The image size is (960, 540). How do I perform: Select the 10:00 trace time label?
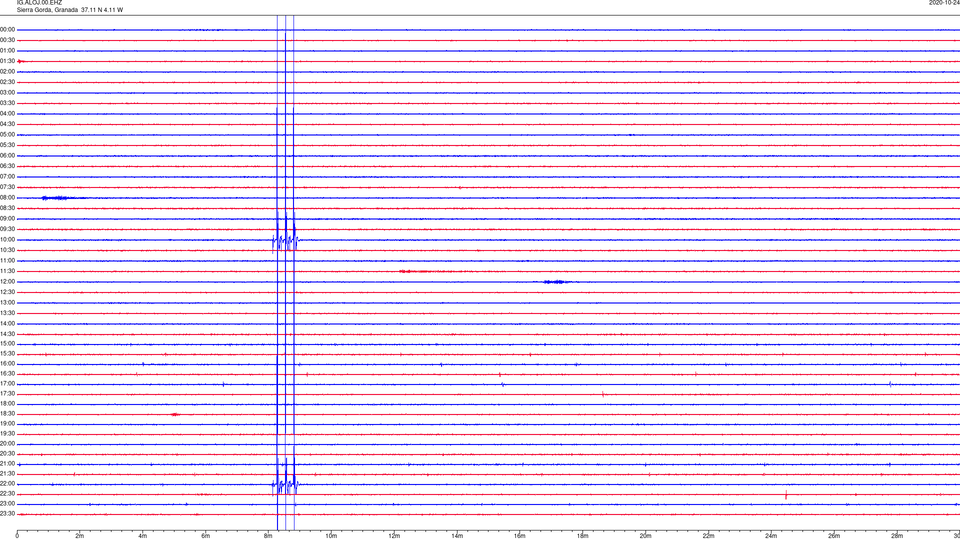pos(8,240)
